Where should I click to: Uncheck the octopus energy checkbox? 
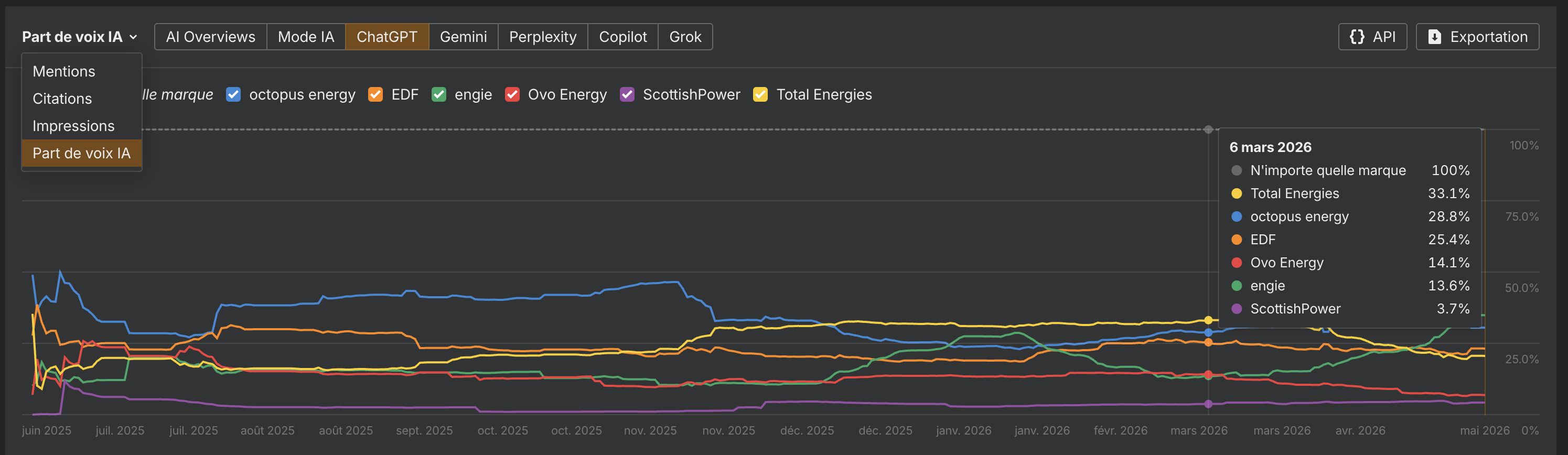(x=233, y=95)
